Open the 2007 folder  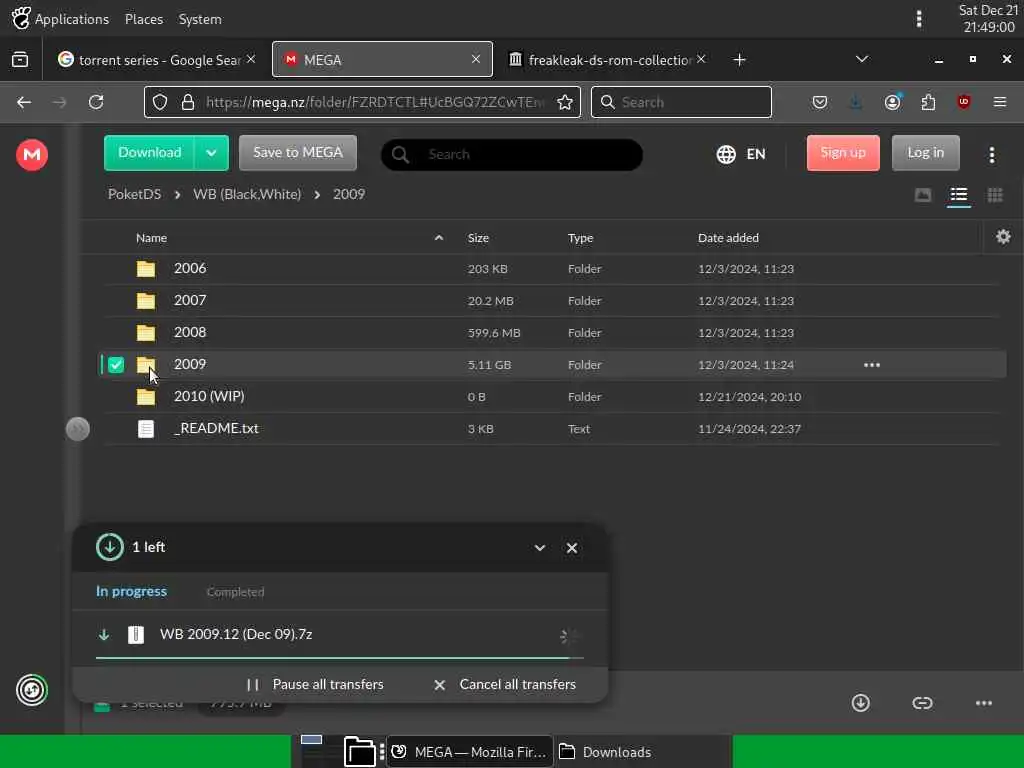click(551, 300)
